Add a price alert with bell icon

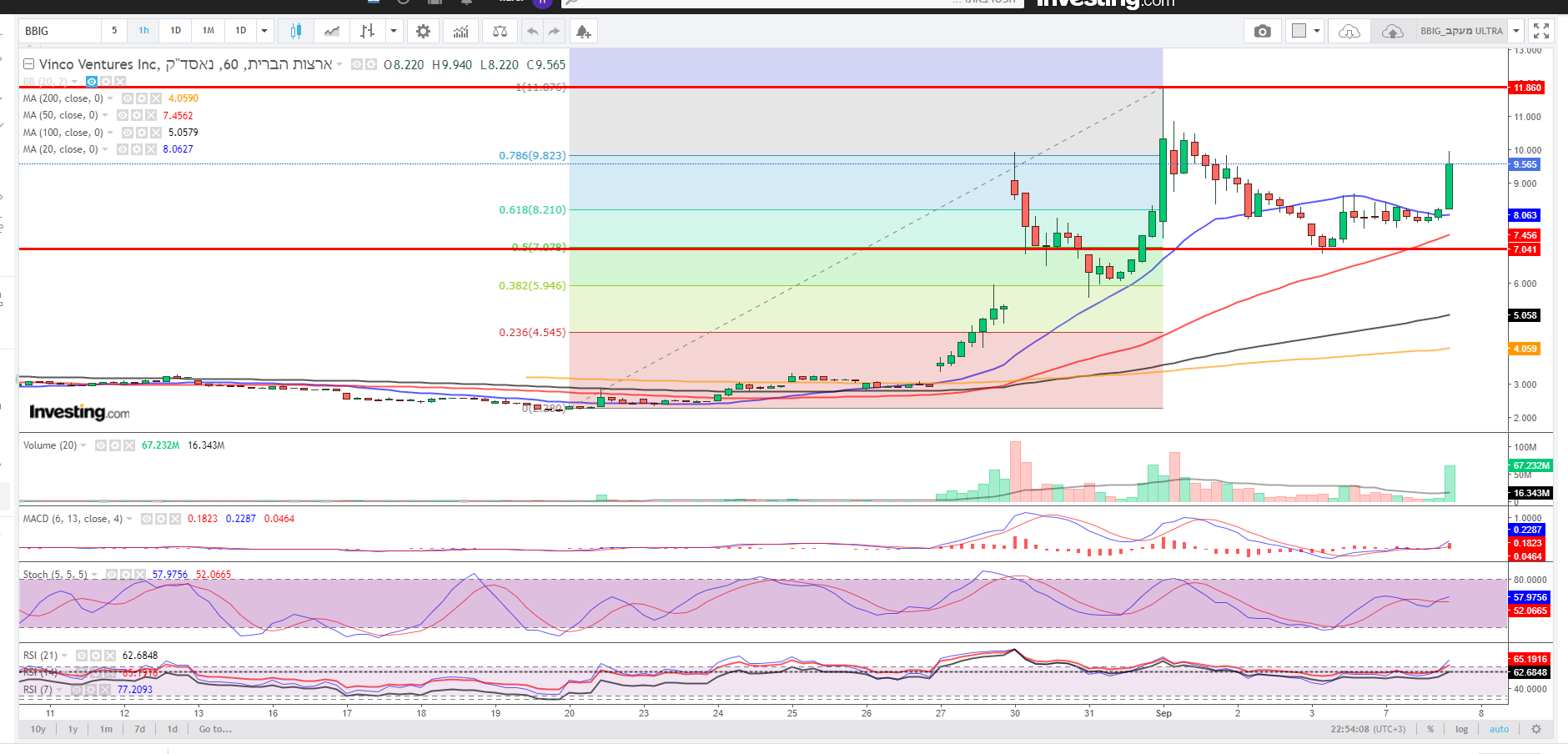[x=583, y=32]
